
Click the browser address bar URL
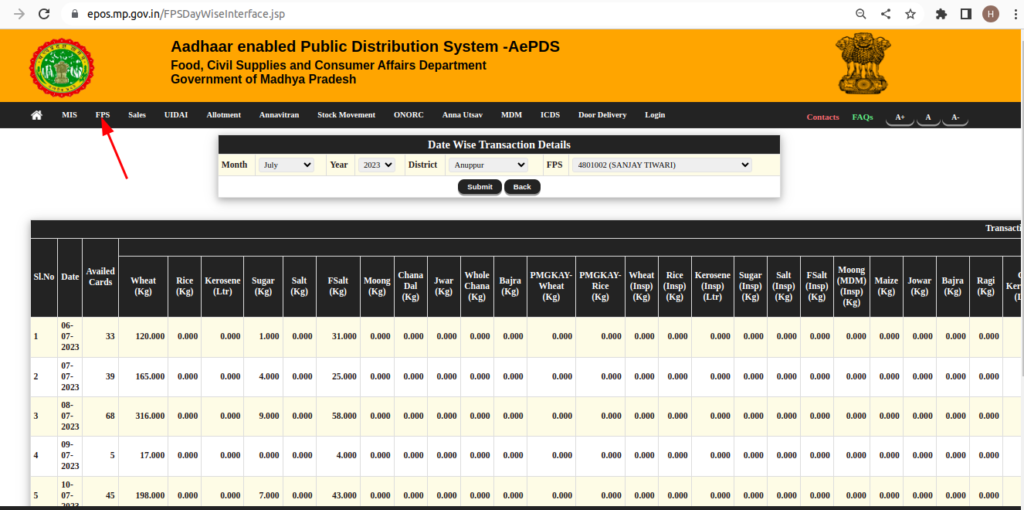pos(186,14)
